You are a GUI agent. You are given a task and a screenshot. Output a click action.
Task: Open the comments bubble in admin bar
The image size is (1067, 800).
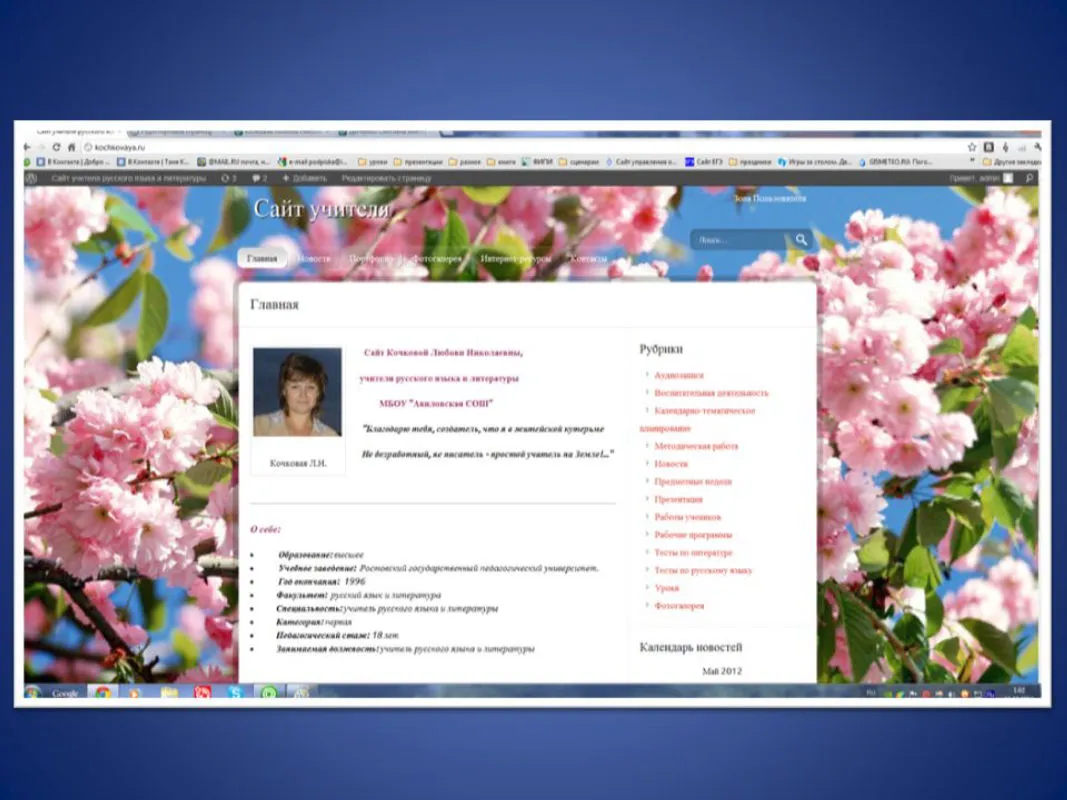click(259, 178)
